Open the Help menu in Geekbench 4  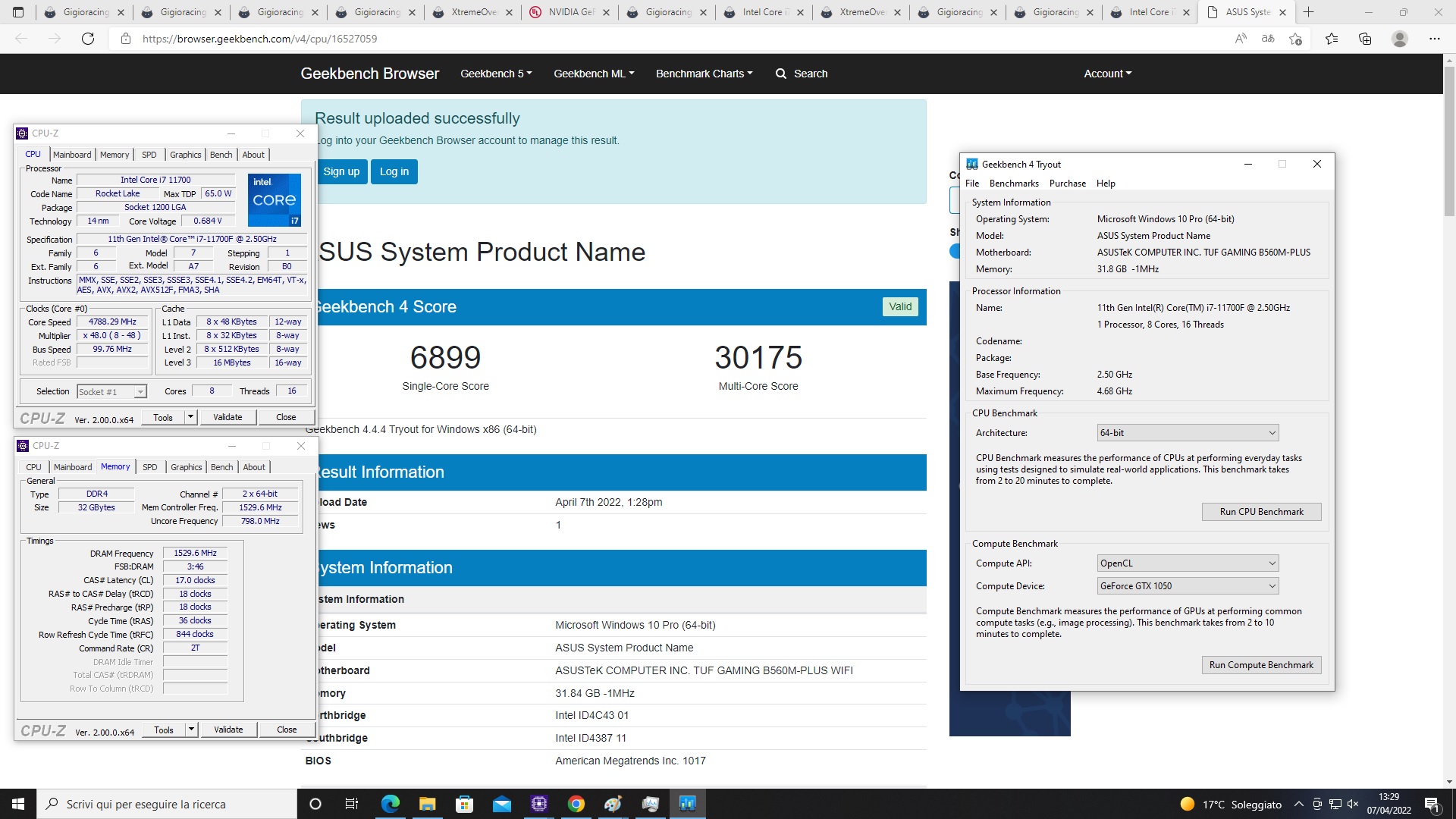pos(1106,184)
